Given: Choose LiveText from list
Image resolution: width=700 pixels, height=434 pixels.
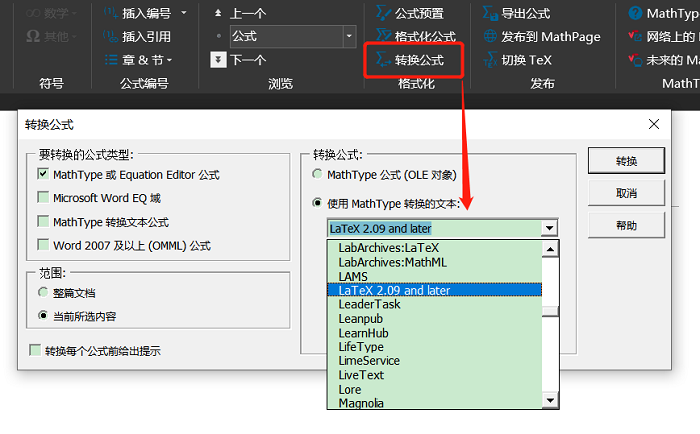Looking at the screenshot, I should 434,375.
